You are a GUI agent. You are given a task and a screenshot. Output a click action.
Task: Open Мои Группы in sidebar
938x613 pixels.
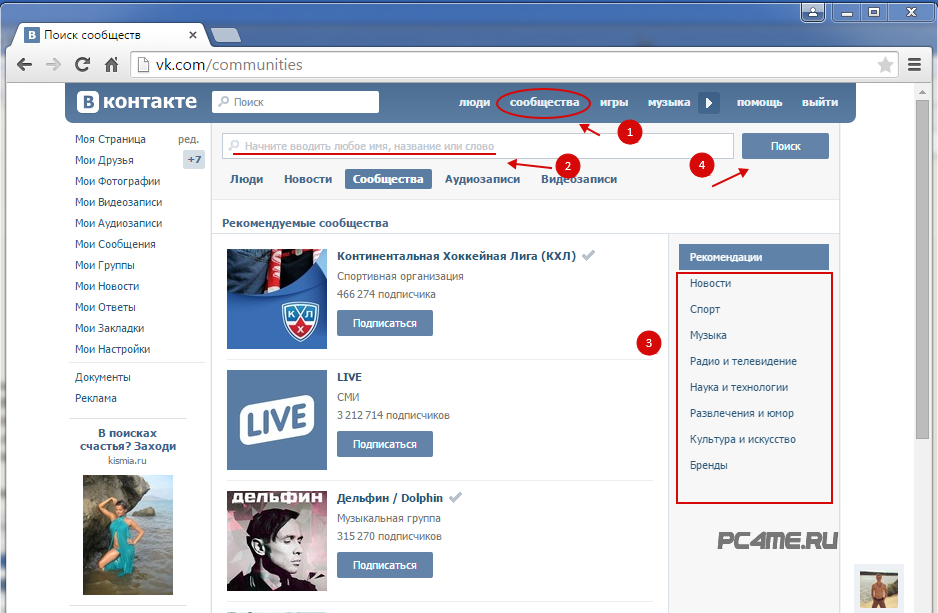pyautogui.click(x=105, y=265)
